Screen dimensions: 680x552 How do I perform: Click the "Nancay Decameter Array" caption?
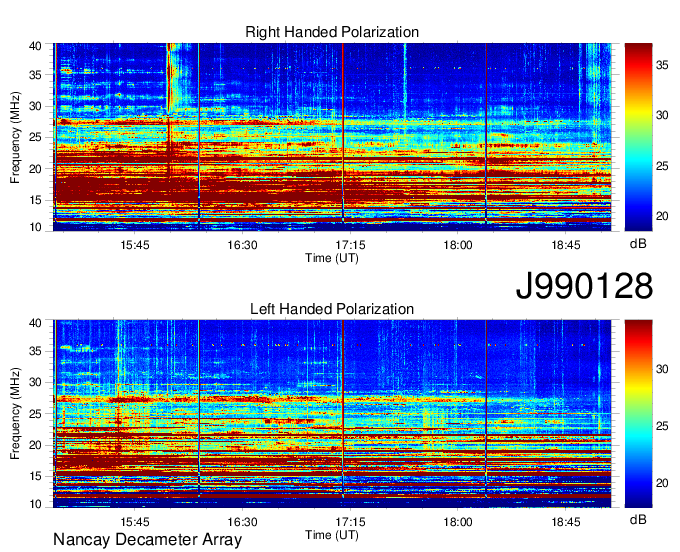coord(147,540)
